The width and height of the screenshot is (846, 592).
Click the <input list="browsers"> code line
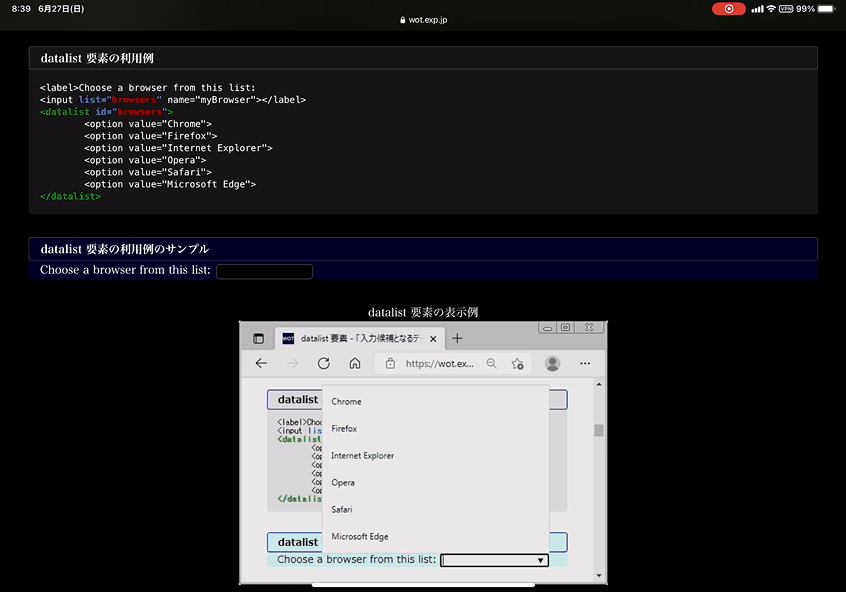point(173,100)
